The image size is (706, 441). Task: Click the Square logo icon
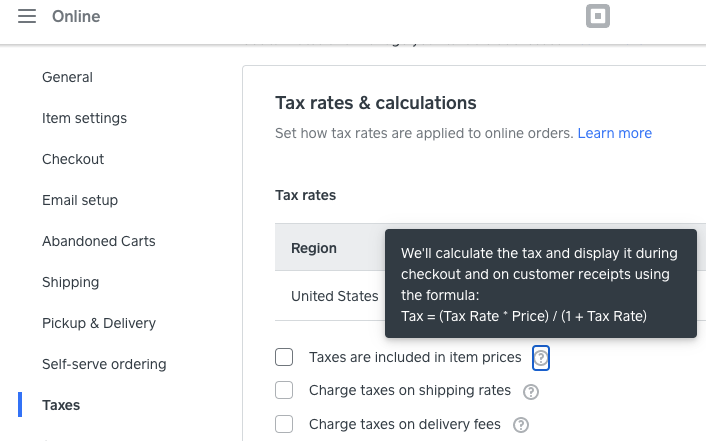pyautogui.click(x=597, y=17)
